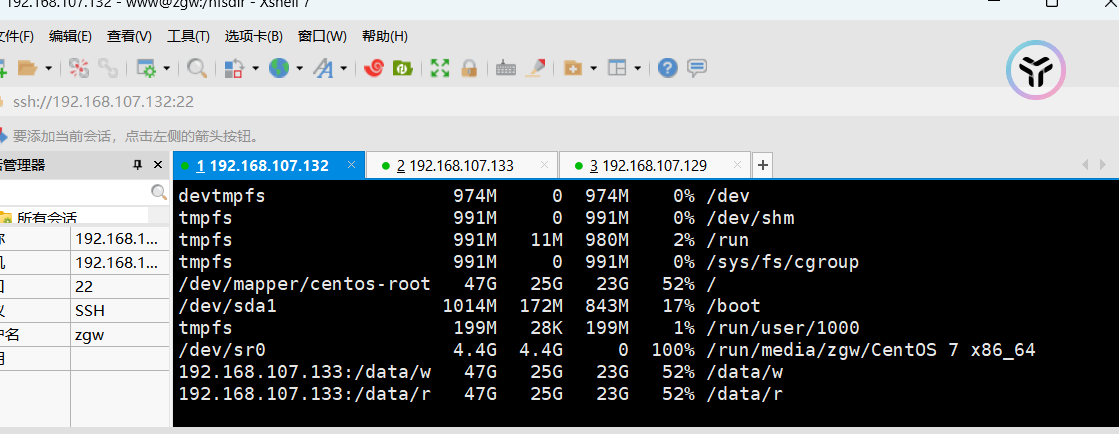This screenshot has width=1119, height=434.
Task: Click the round colorful Y assistant icon
Action: click(x=1036, y=70)
